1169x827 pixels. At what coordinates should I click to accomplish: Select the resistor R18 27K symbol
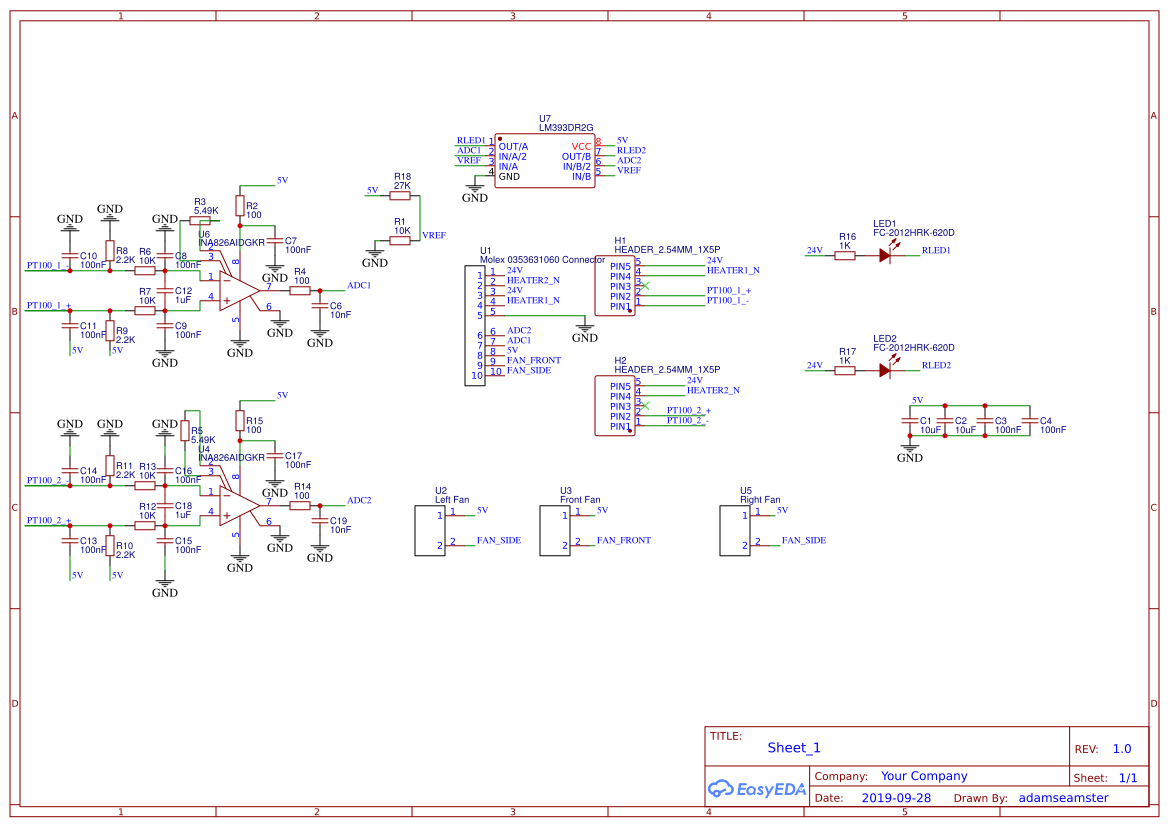pyautogui.click(x=398, y=194)
